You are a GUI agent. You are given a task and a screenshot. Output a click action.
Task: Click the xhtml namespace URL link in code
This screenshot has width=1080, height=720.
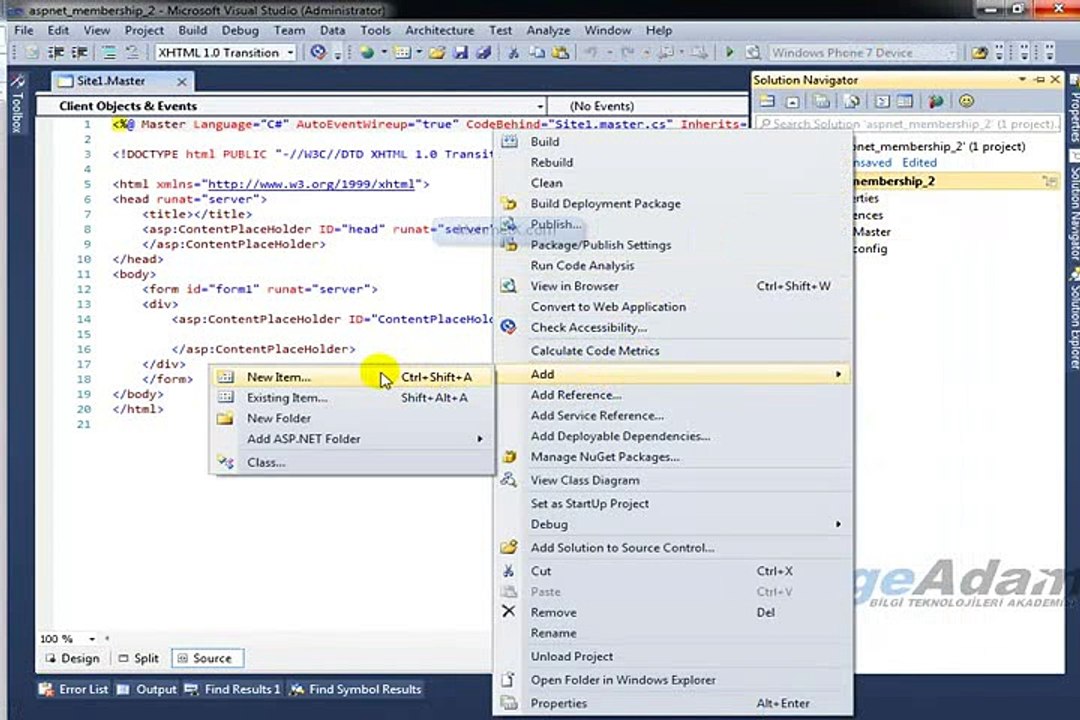tap(311, 184)
